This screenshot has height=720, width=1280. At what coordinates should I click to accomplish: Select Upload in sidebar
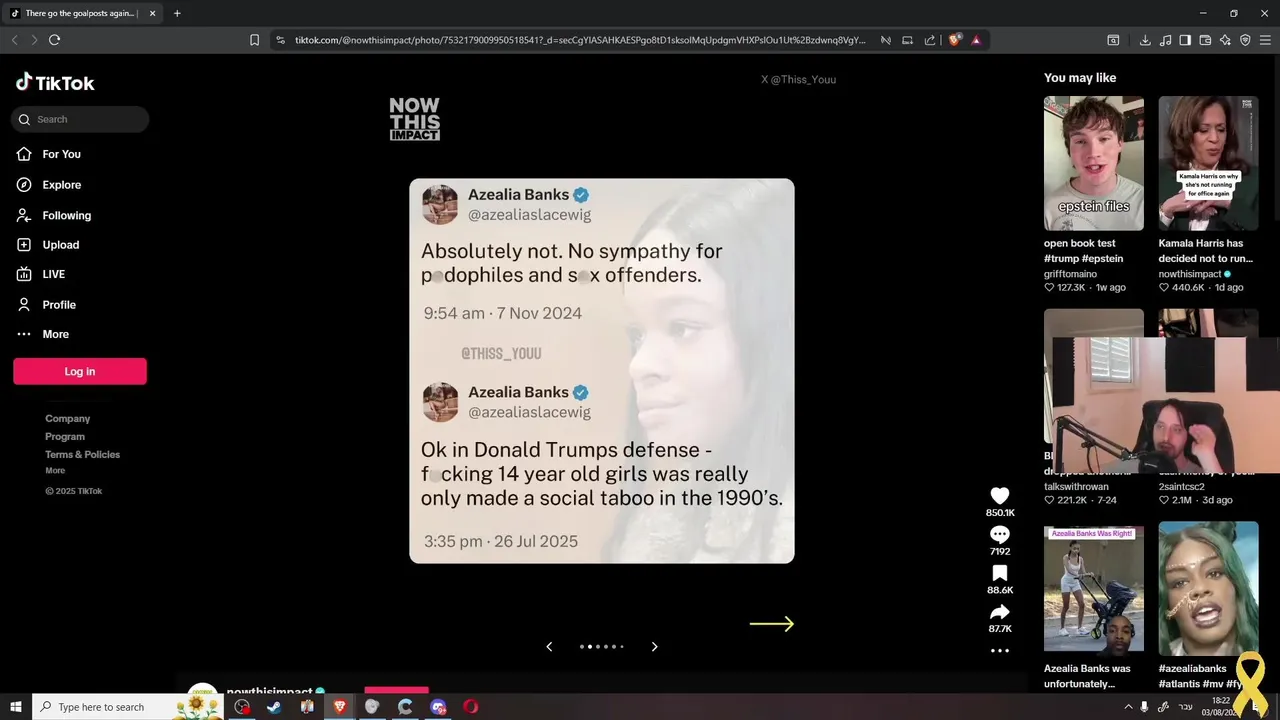click(48, 245)
